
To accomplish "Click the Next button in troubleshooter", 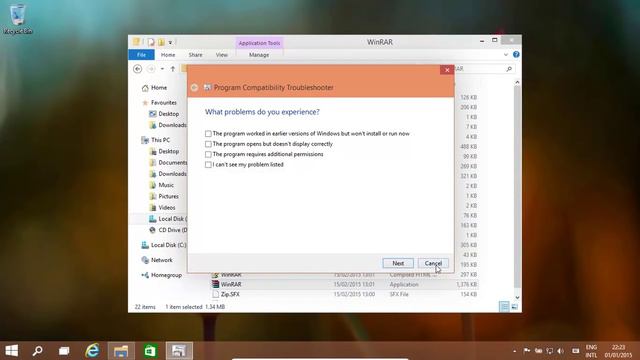I will [398, 263].
